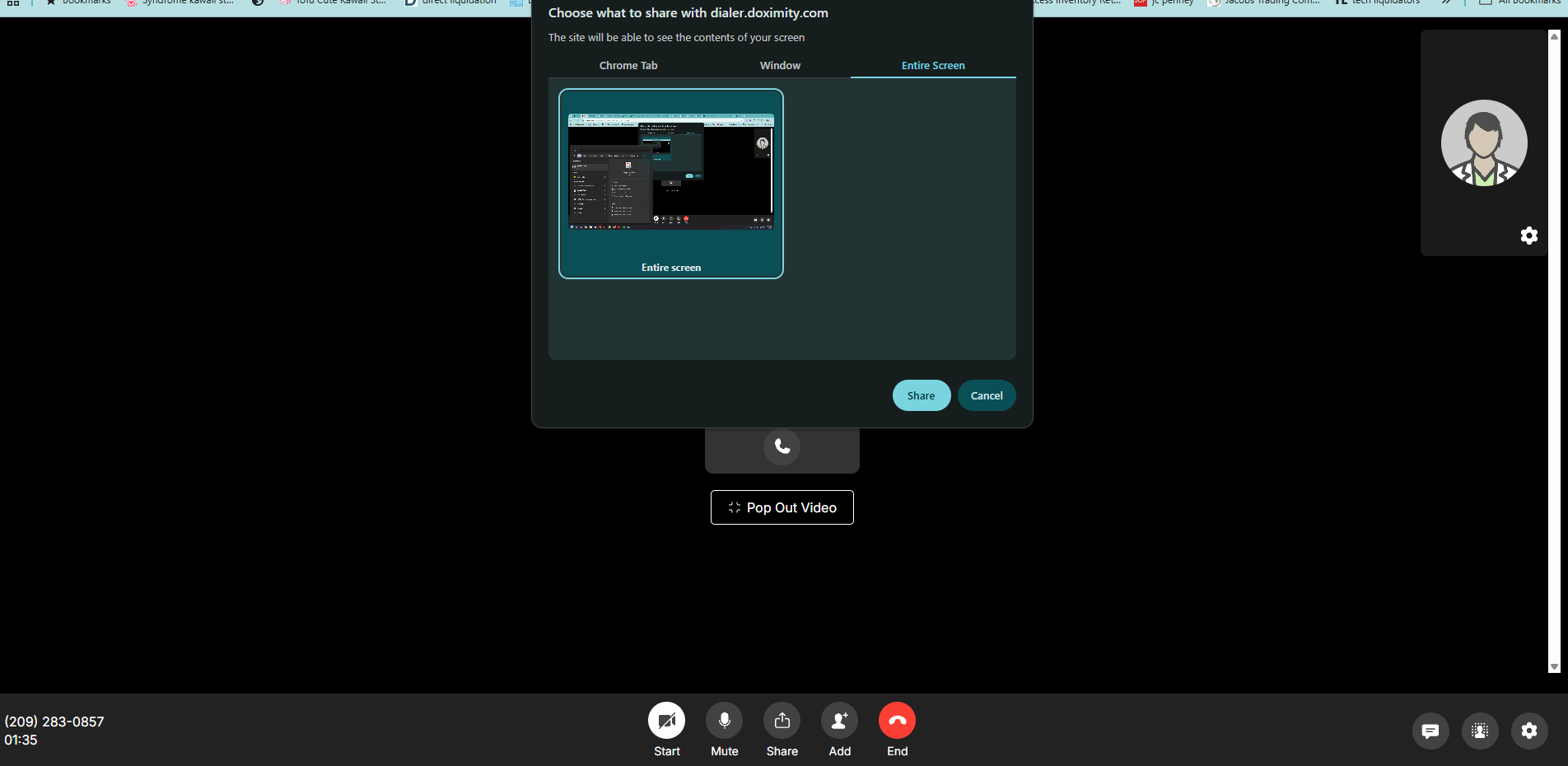Open the background blur icon next to chat
The image size is (1568, 766).
(x=1480, y=731)
